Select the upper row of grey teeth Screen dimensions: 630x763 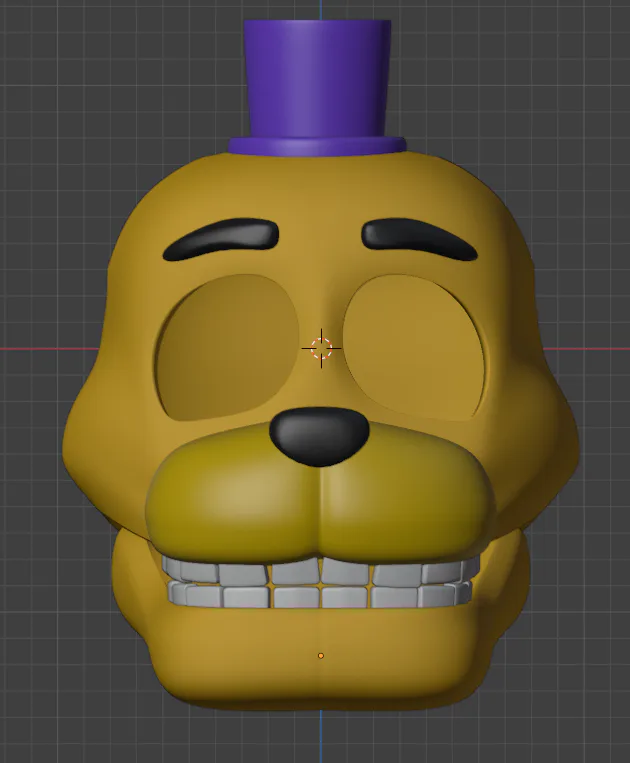pyautogui.click(x=320, y=570)
